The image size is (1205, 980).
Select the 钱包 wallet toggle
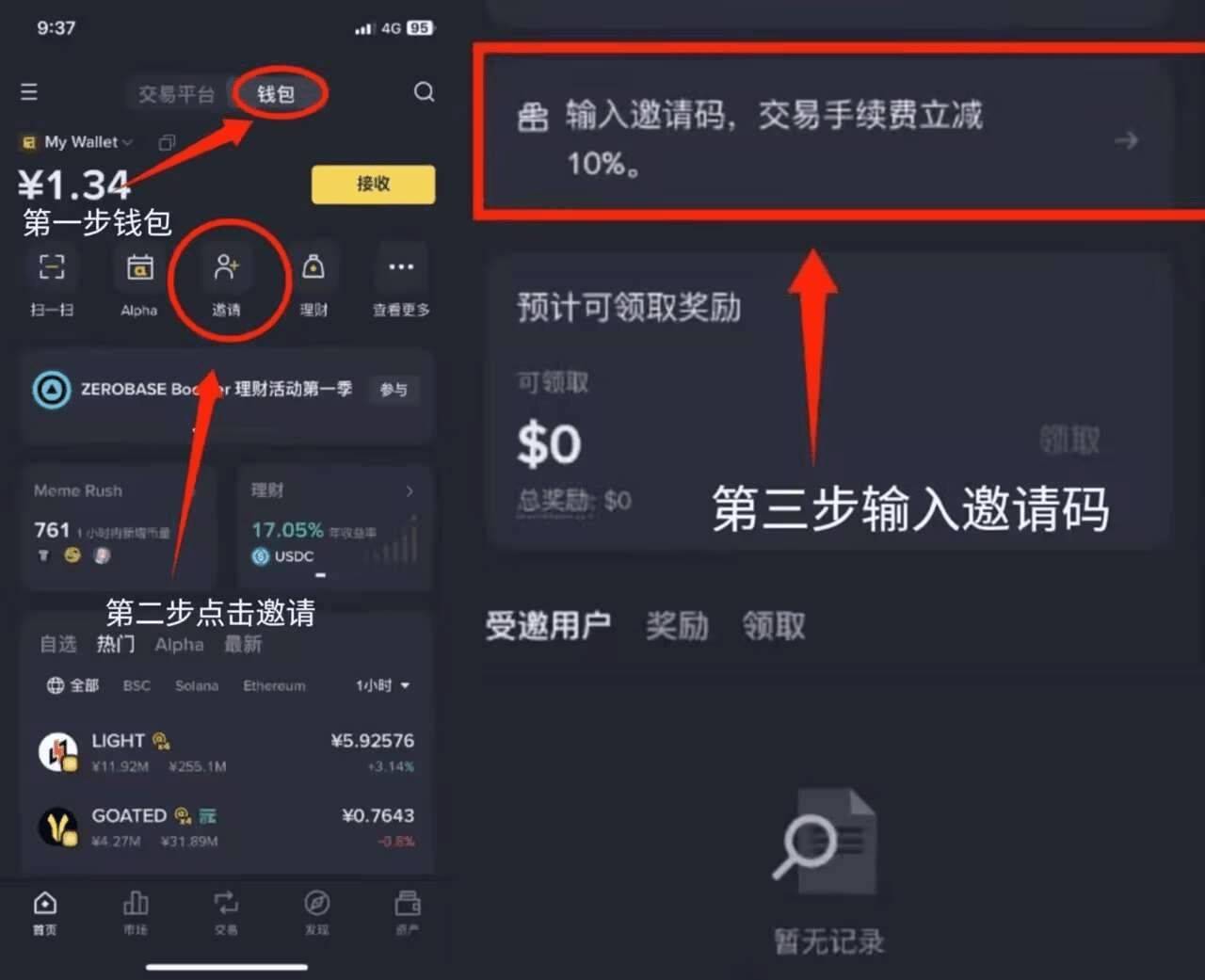[276, 94]
